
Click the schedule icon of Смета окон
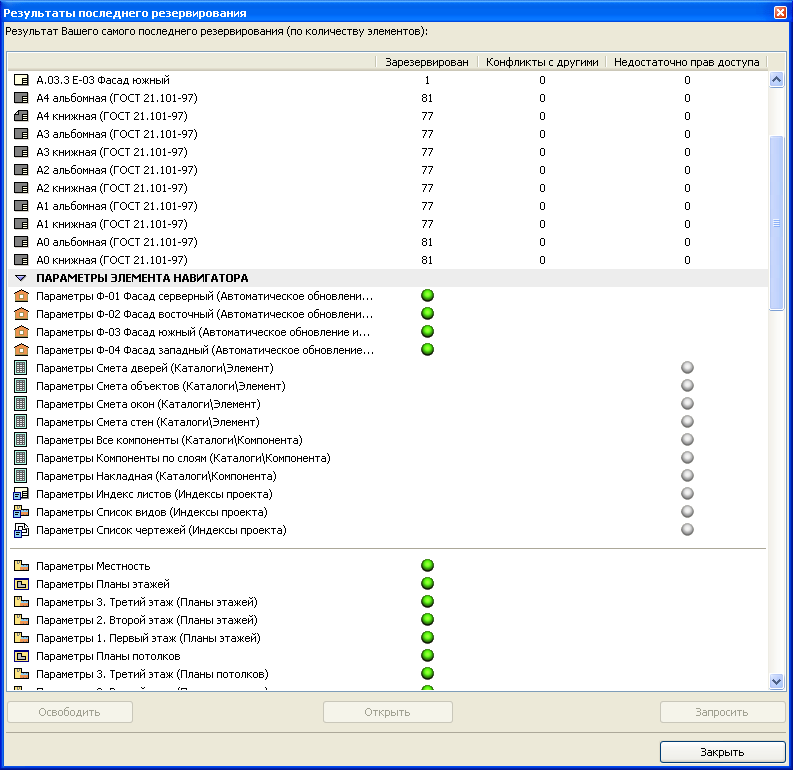(21, 404)
